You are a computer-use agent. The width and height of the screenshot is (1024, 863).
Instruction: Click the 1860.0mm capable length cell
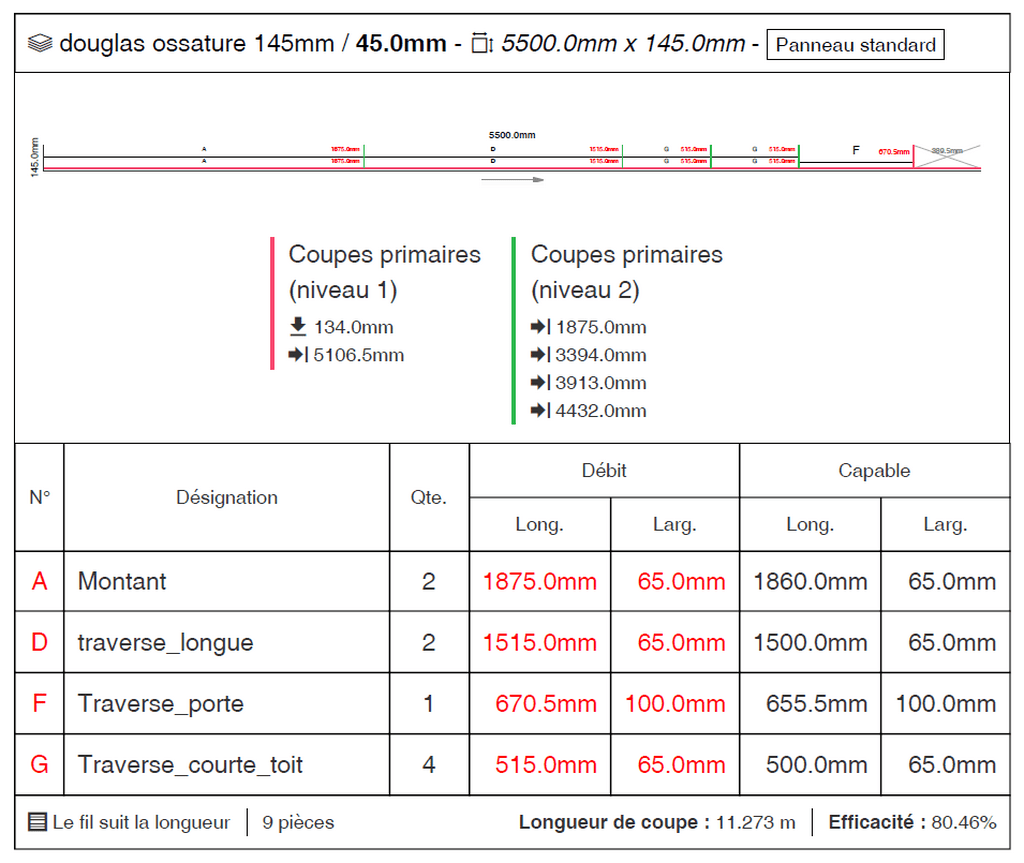[810, 581]
